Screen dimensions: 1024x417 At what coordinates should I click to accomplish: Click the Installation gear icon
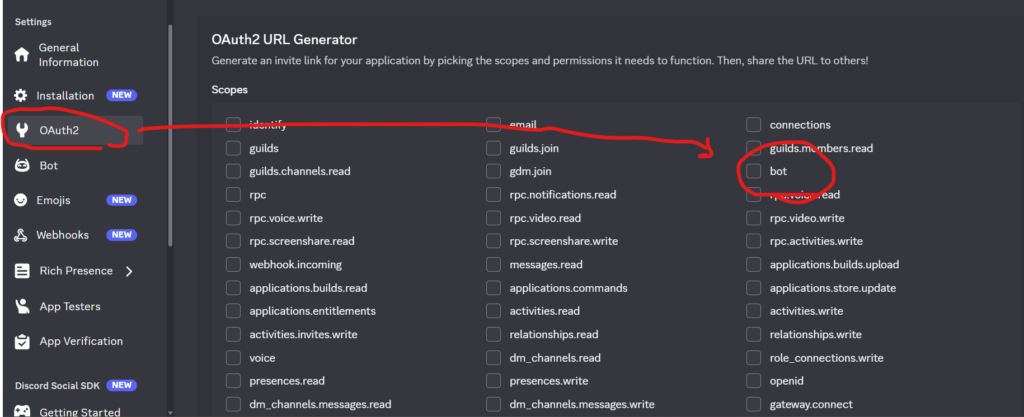point(21,96)
